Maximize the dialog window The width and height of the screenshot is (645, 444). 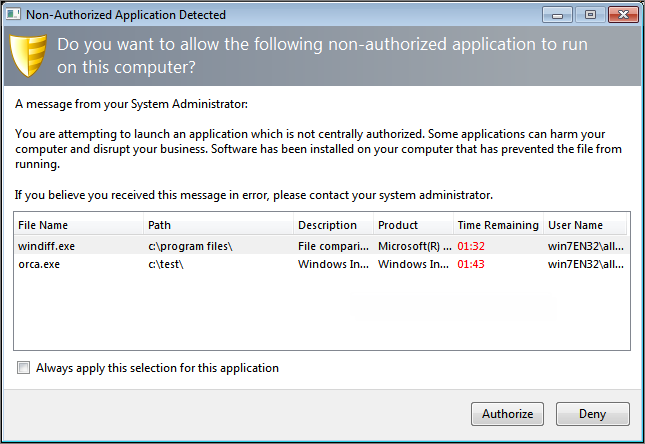588,14
